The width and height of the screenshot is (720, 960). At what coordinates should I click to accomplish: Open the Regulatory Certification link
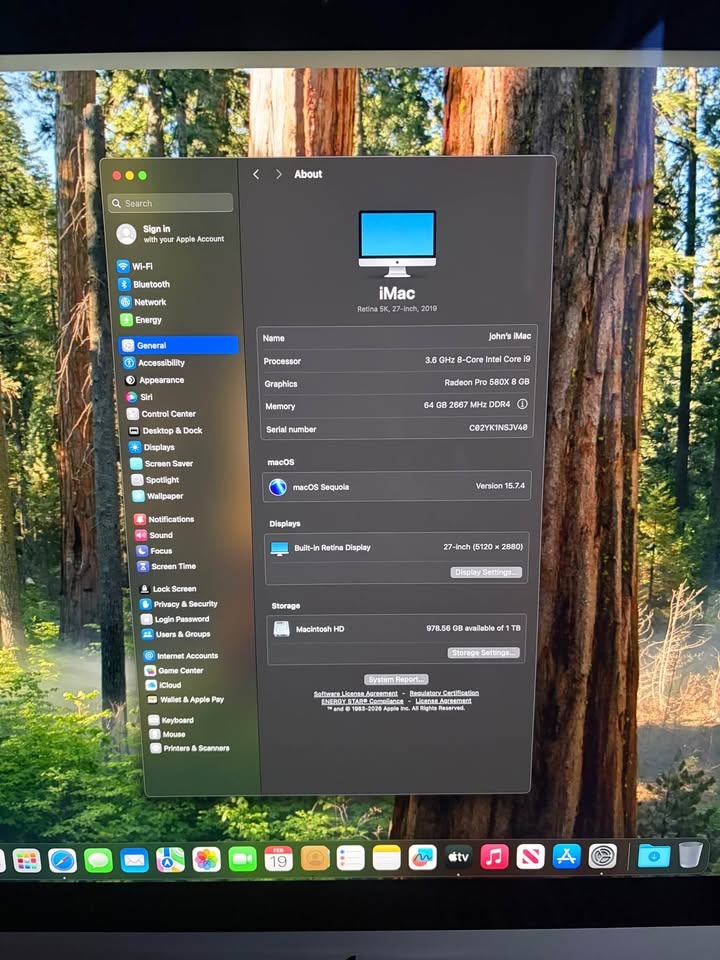point(444,693)
